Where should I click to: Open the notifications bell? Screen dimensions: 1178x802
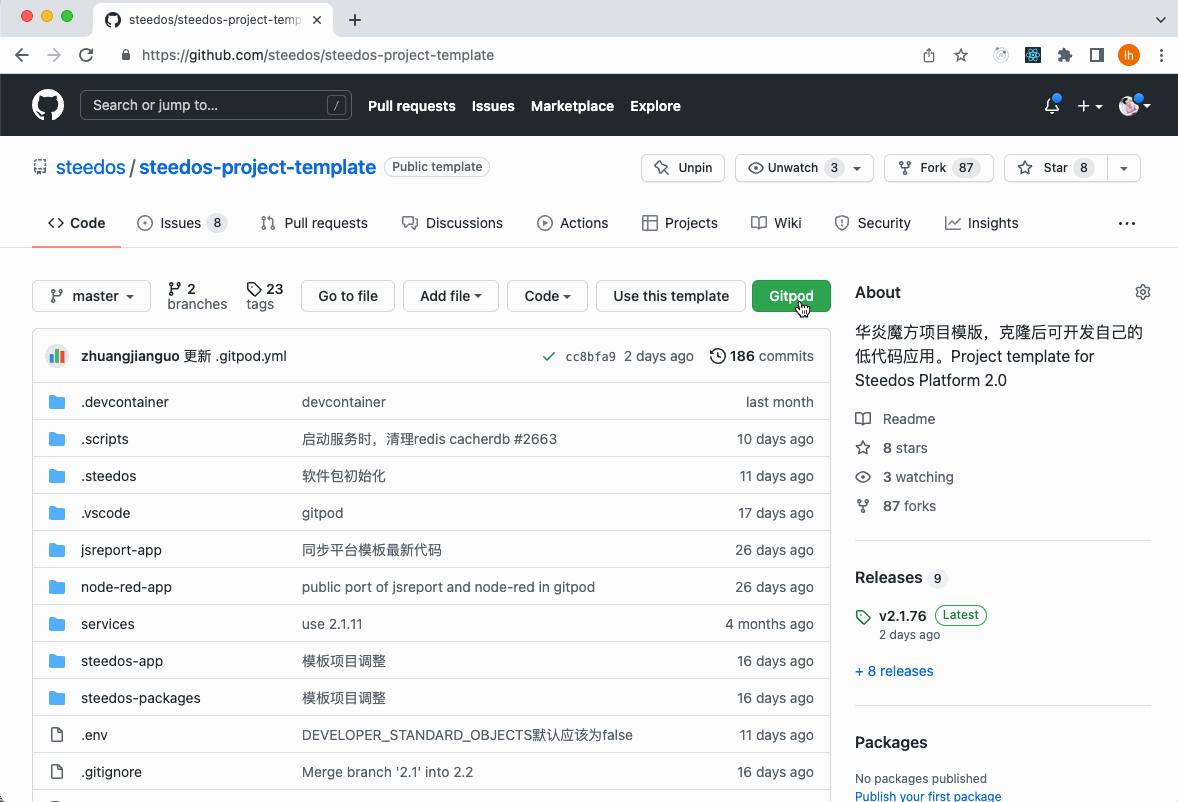tap(1052, 105)
